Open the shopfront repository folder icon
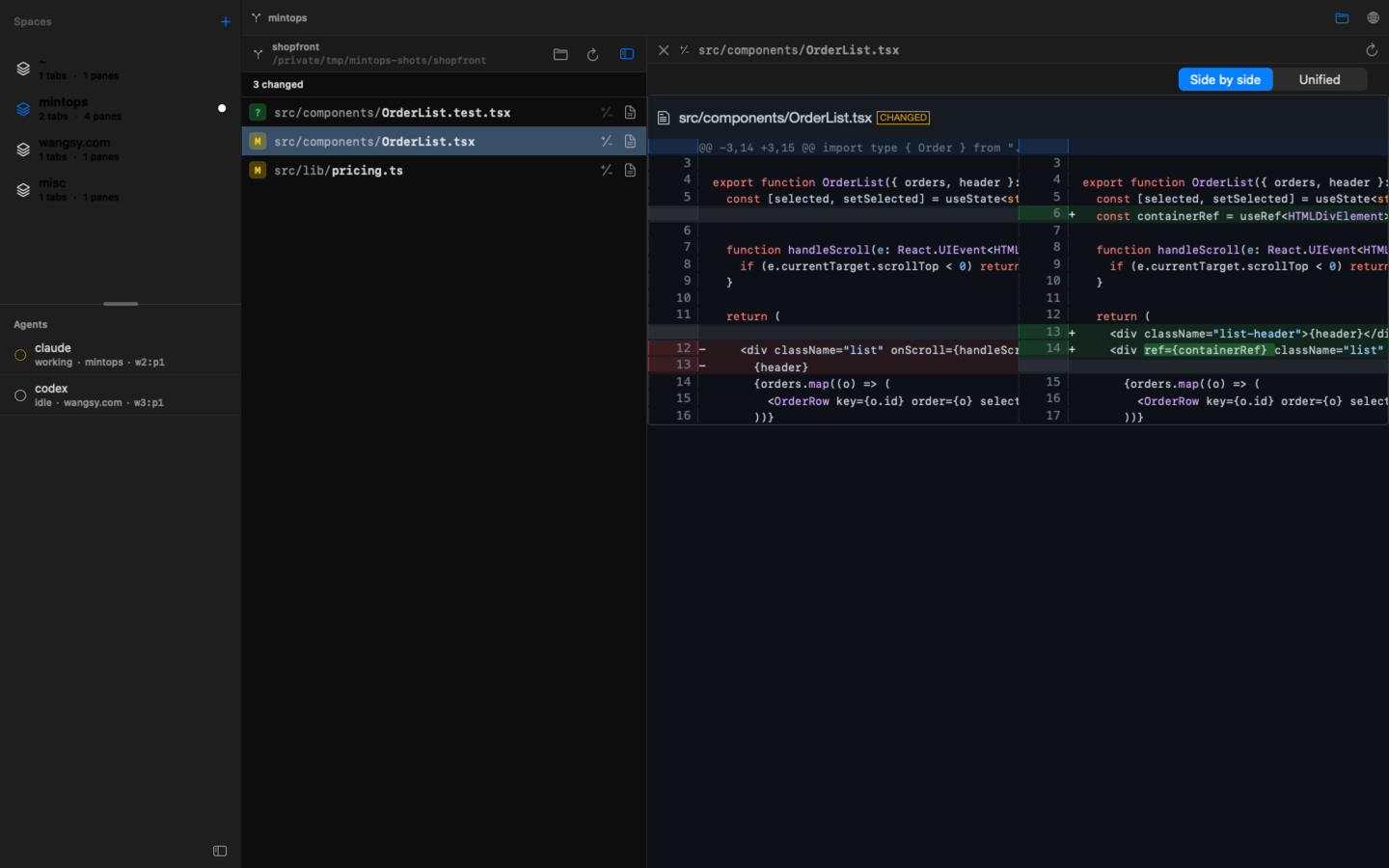 pos(560,54)
